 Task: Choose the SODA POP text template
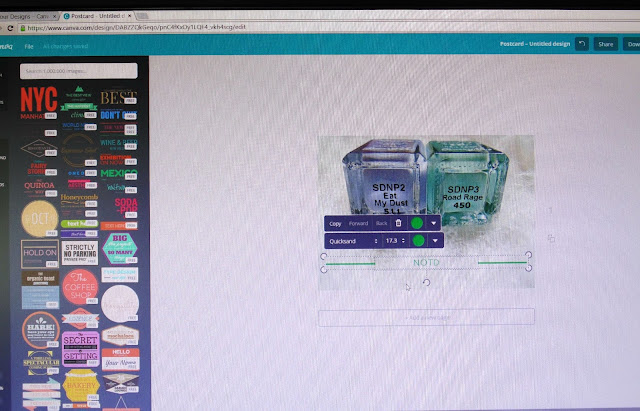125,207
